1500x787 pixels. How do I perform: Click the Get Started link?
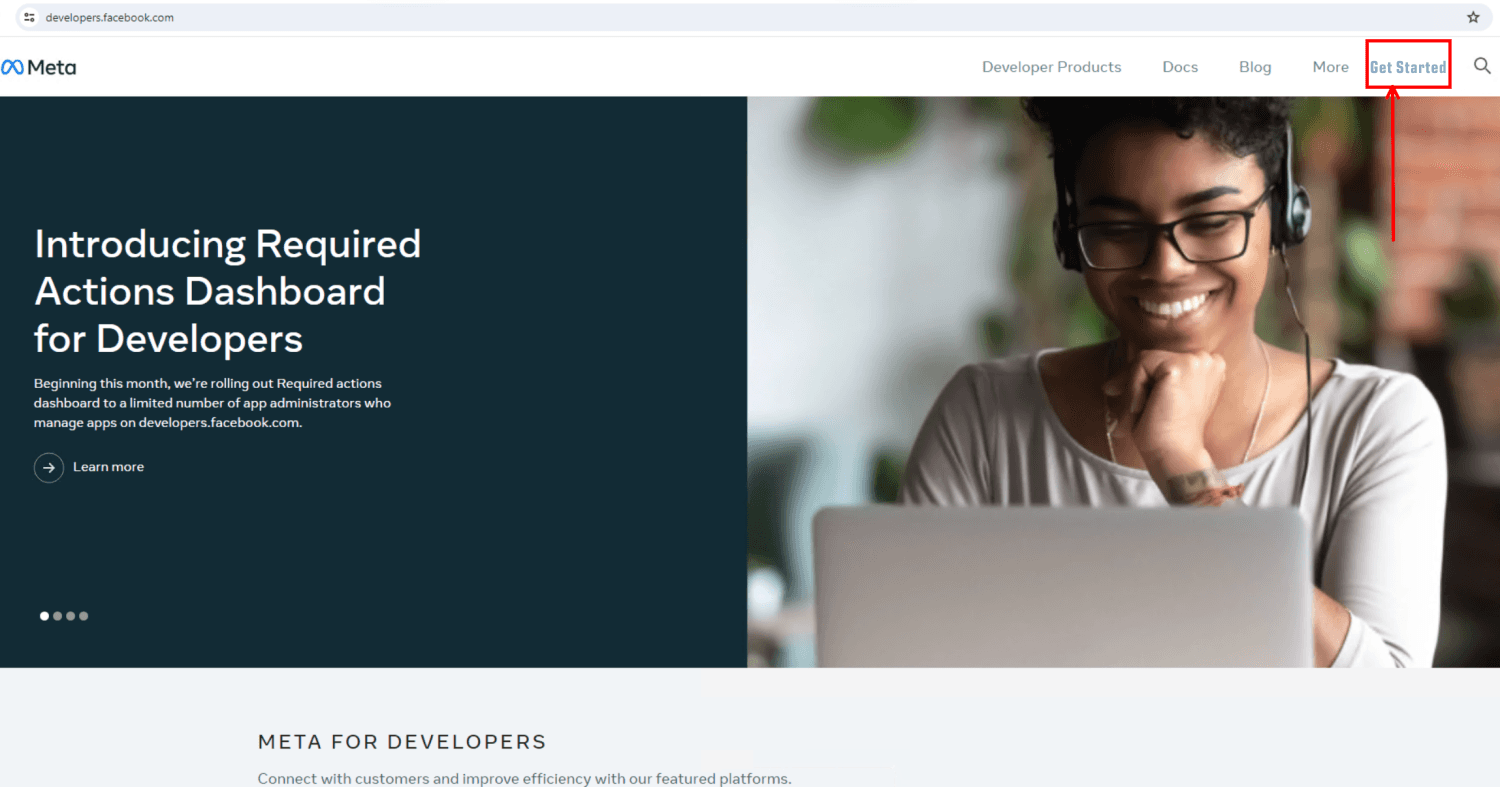pyautogui.click(x=1408, y=67)
